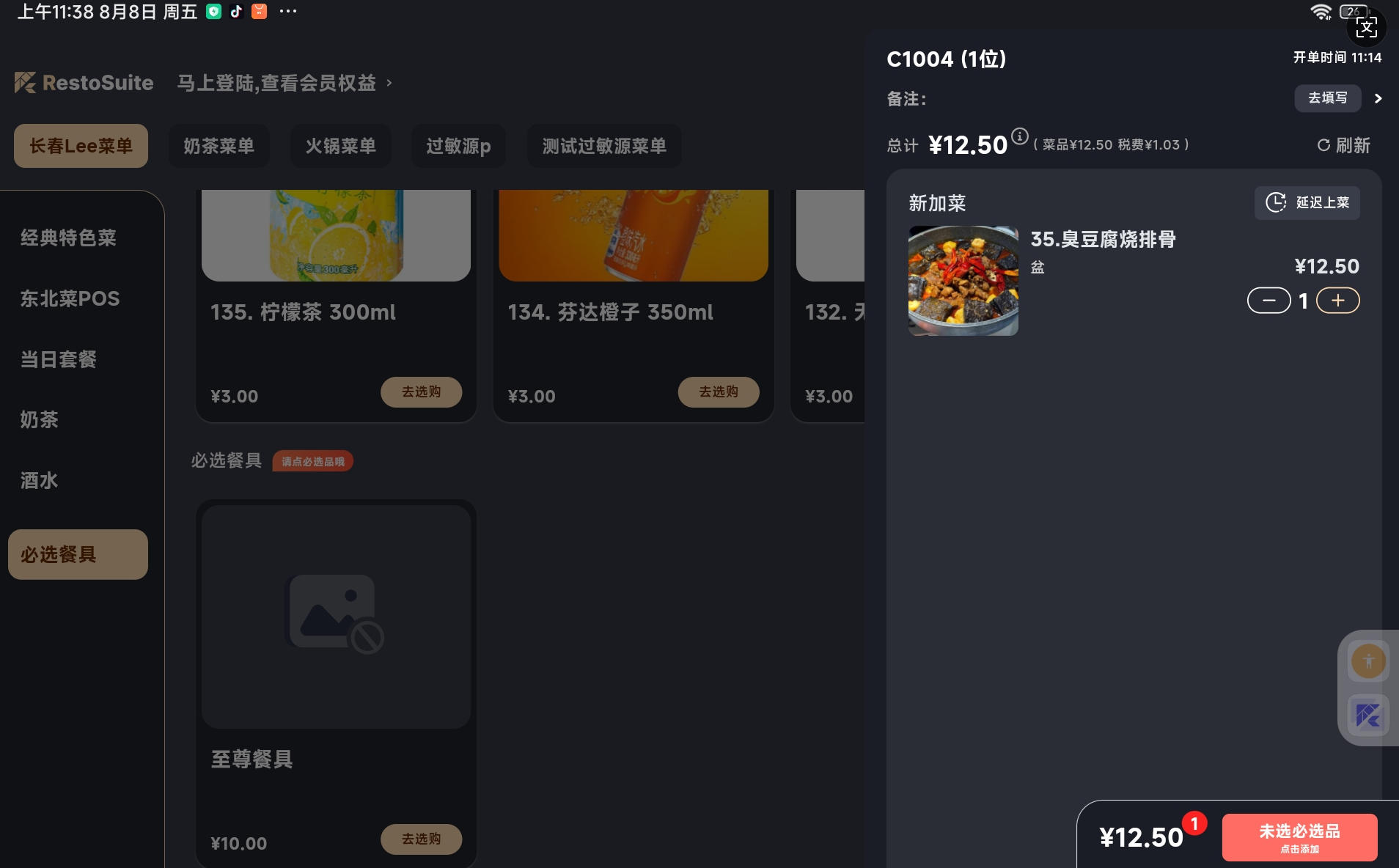
Task: Click the 未选必选品 add button
Action: pyautogui.click(x=1299, y=837)
